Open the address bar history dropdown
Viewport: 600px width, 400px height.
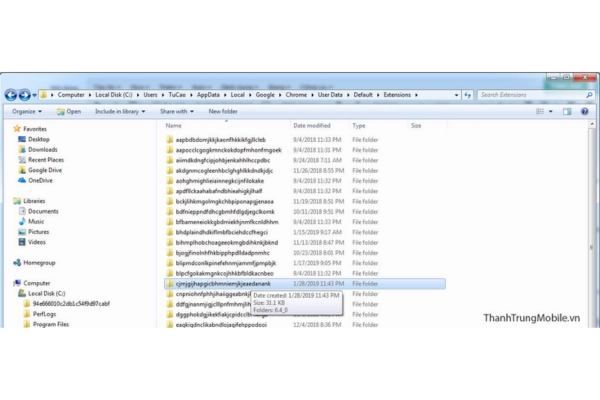(457, 95)
